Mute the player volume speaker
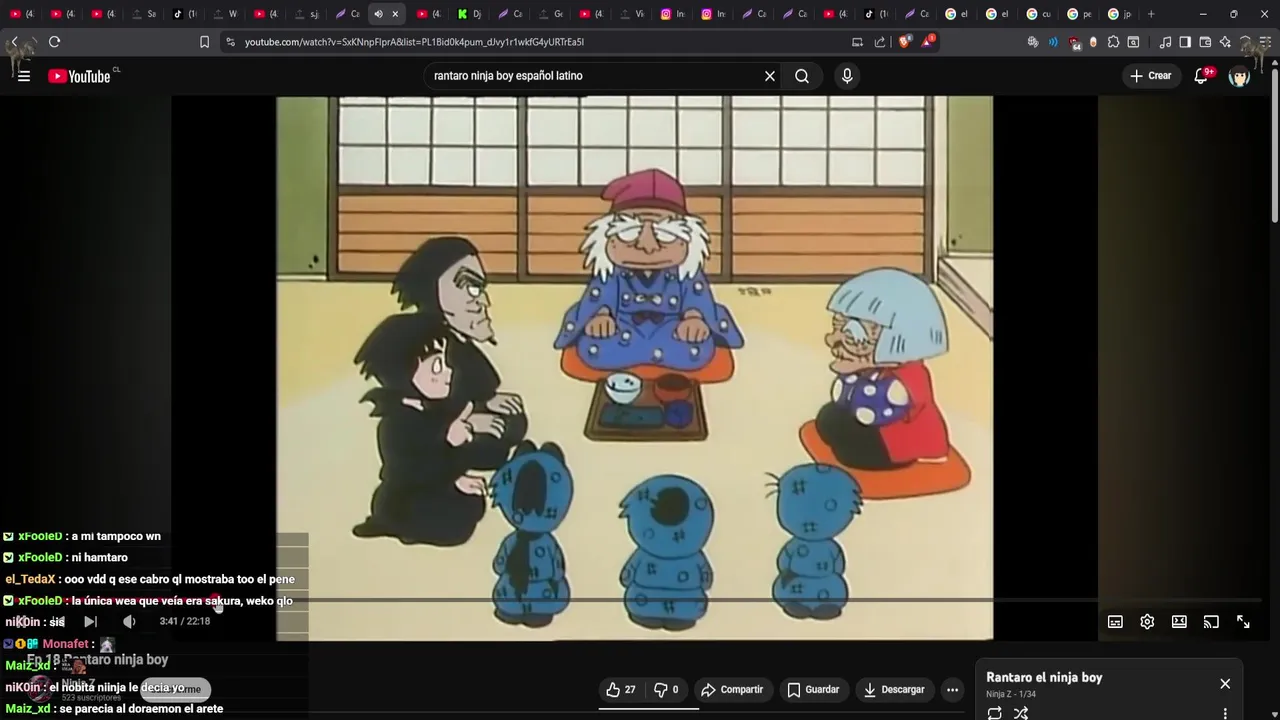The height and width of the screenshot is (720, 1280). (x=129, y=622)
